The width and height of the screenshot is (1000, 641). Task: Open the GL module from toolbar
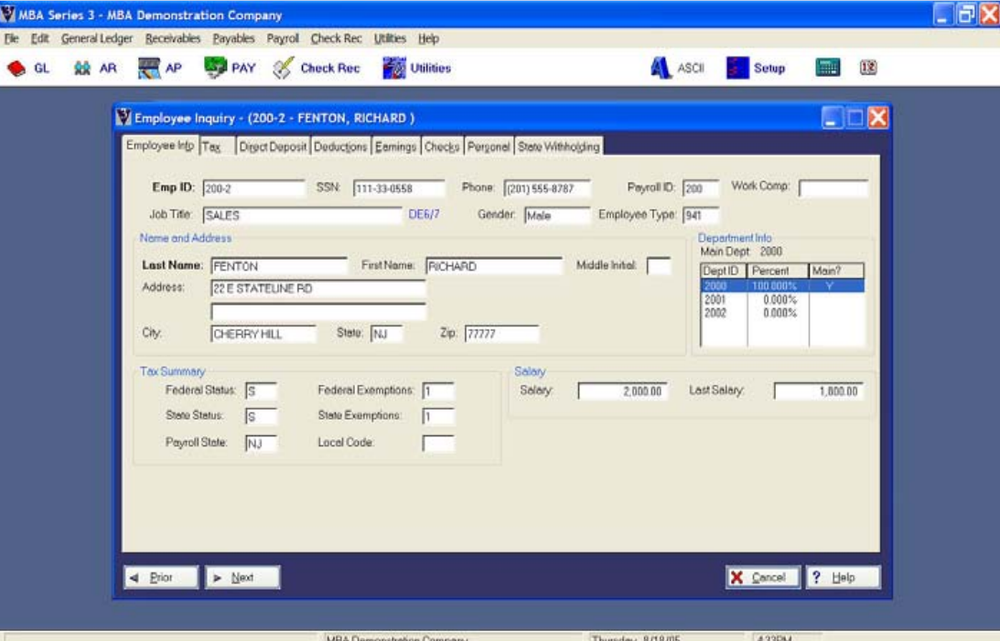[x=29, y=68]
